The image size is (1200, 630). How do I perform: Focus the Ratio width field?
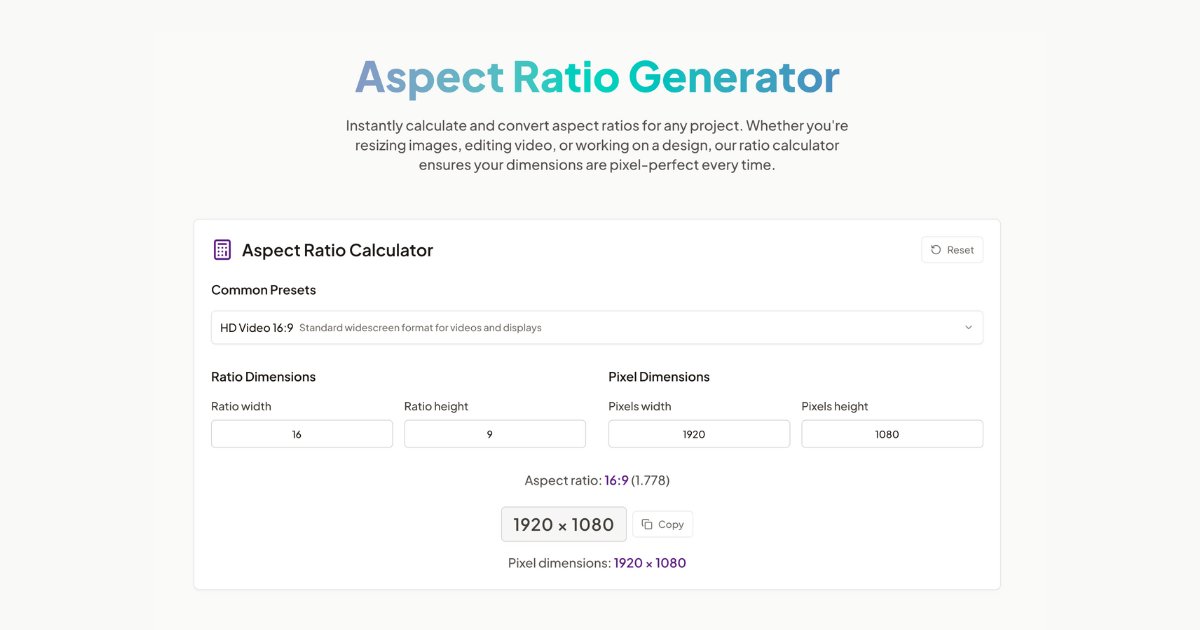(301, 434)
